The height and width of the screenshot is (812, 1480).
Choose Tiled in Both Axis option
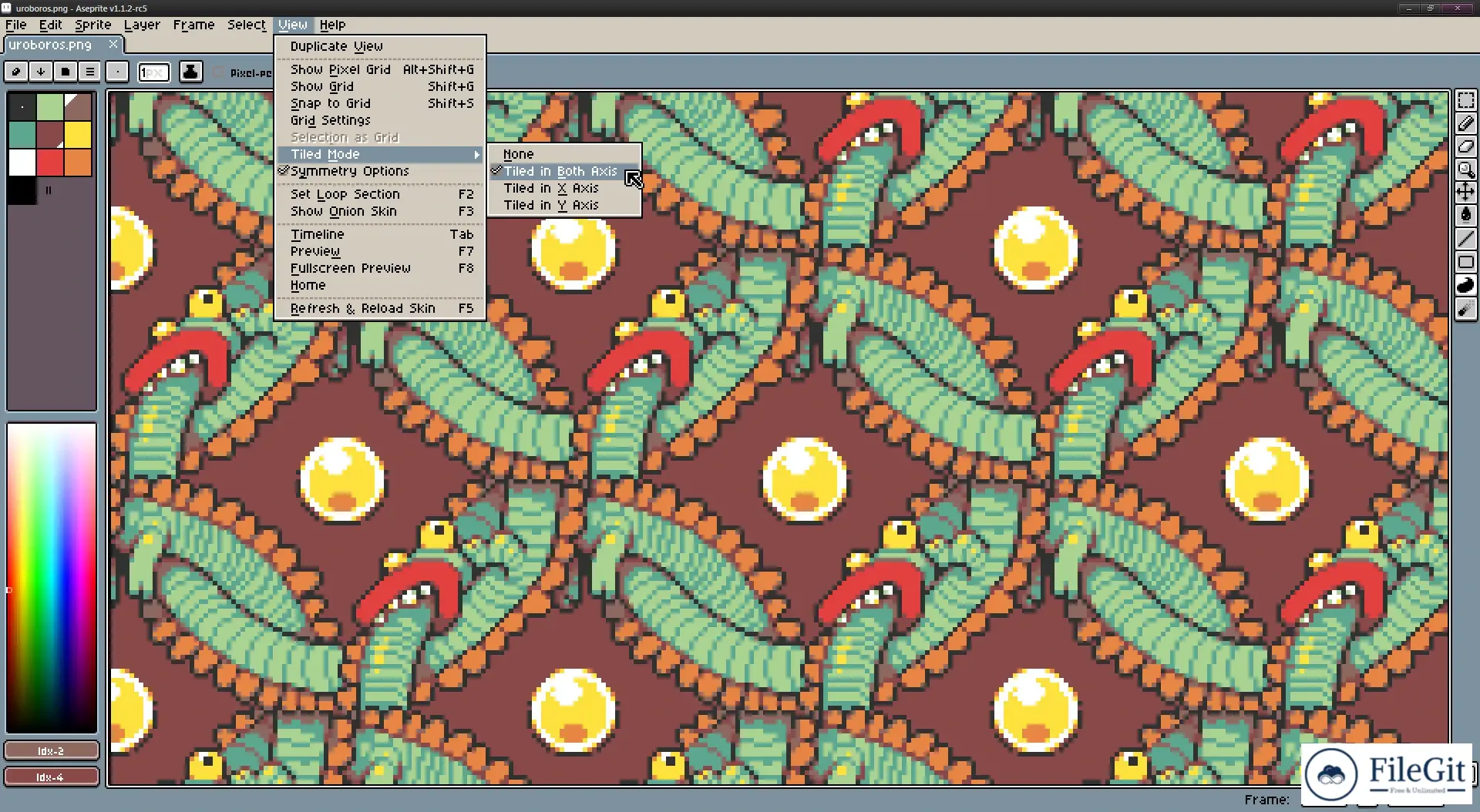point(564,171)
